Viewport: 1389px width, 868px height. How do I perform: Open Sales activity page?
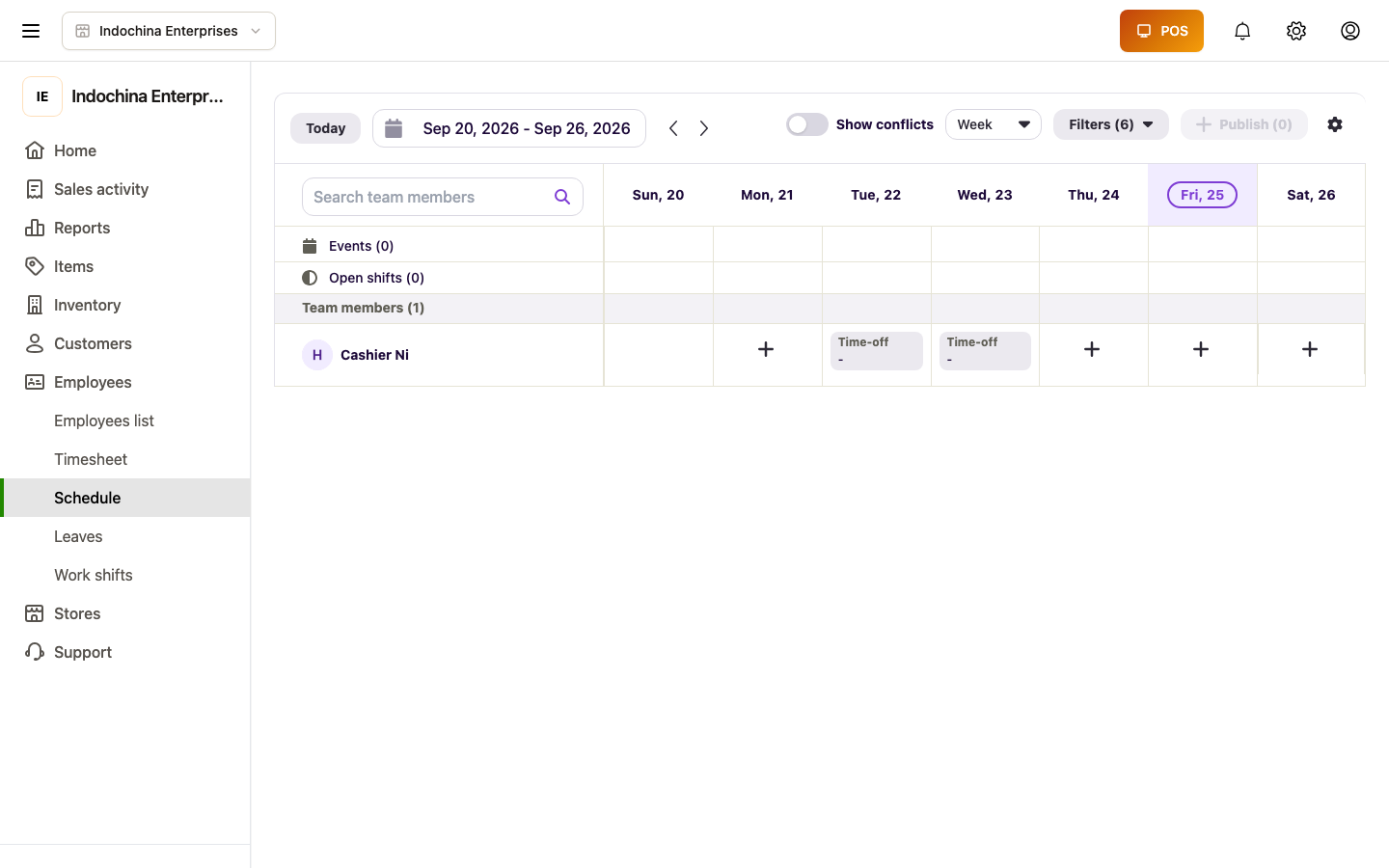tap(125, 189)
